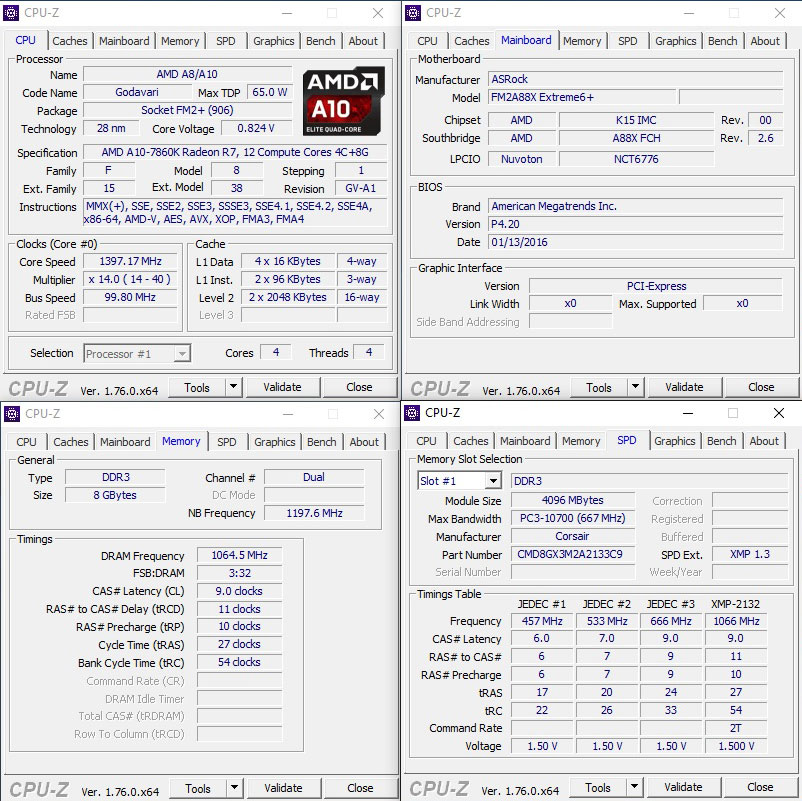Click the motherboard Model field FM2A88X Extreme6+
802x801 pixels.
(582, 97)
